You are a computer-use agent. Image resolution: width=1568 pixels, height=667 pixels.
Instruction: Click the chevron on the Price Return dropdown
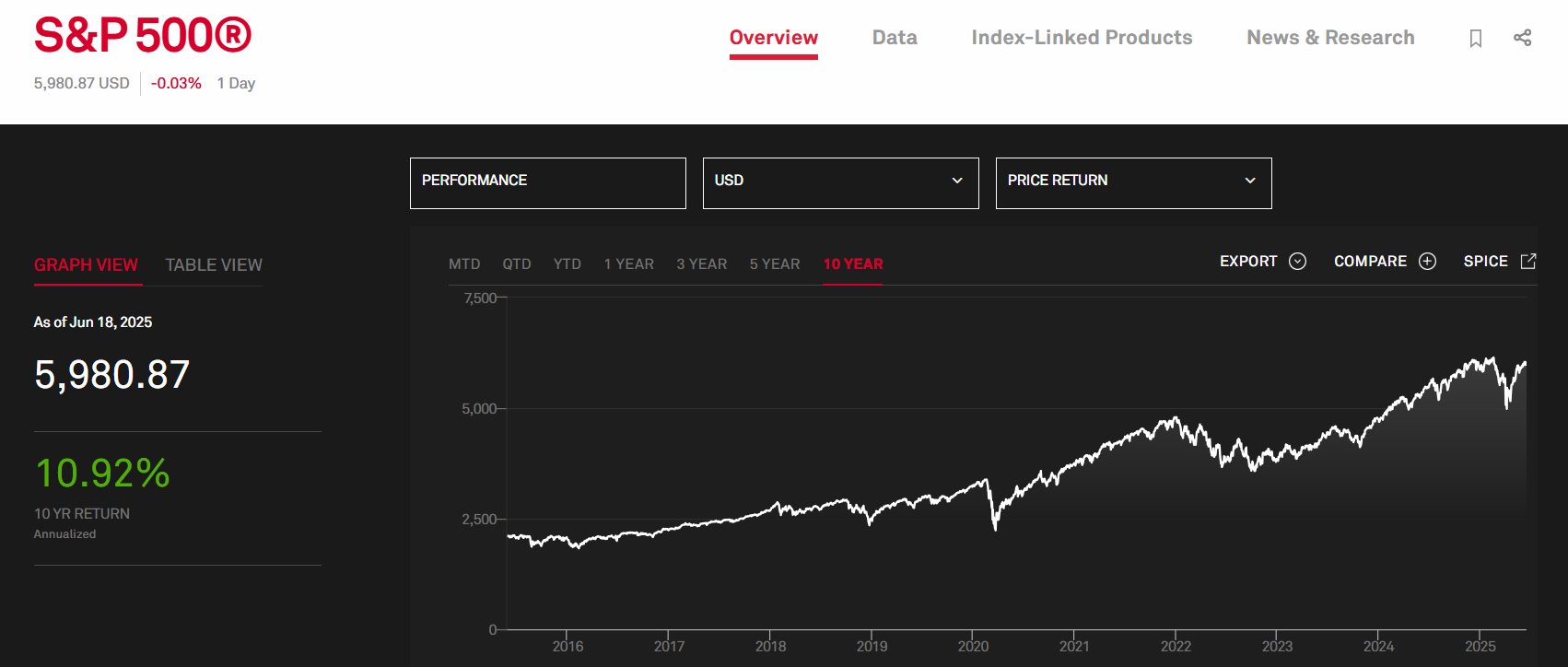[x=1250, y=181]
